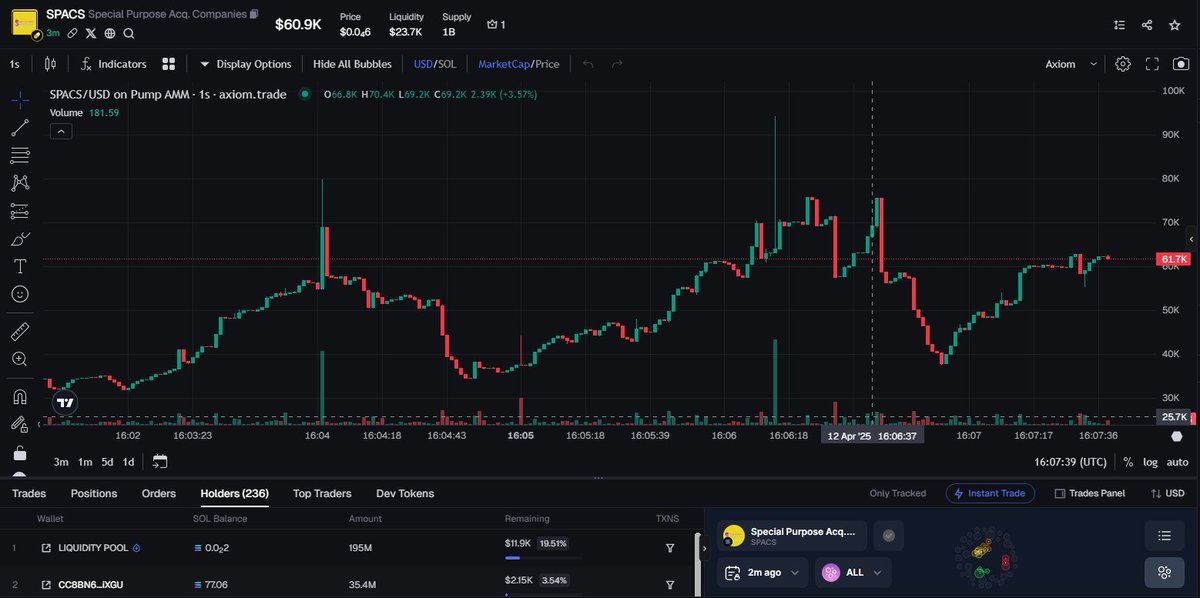Toggle percent scale on price axis
Screen dimensions: 1200x598
click(1128, 462)
